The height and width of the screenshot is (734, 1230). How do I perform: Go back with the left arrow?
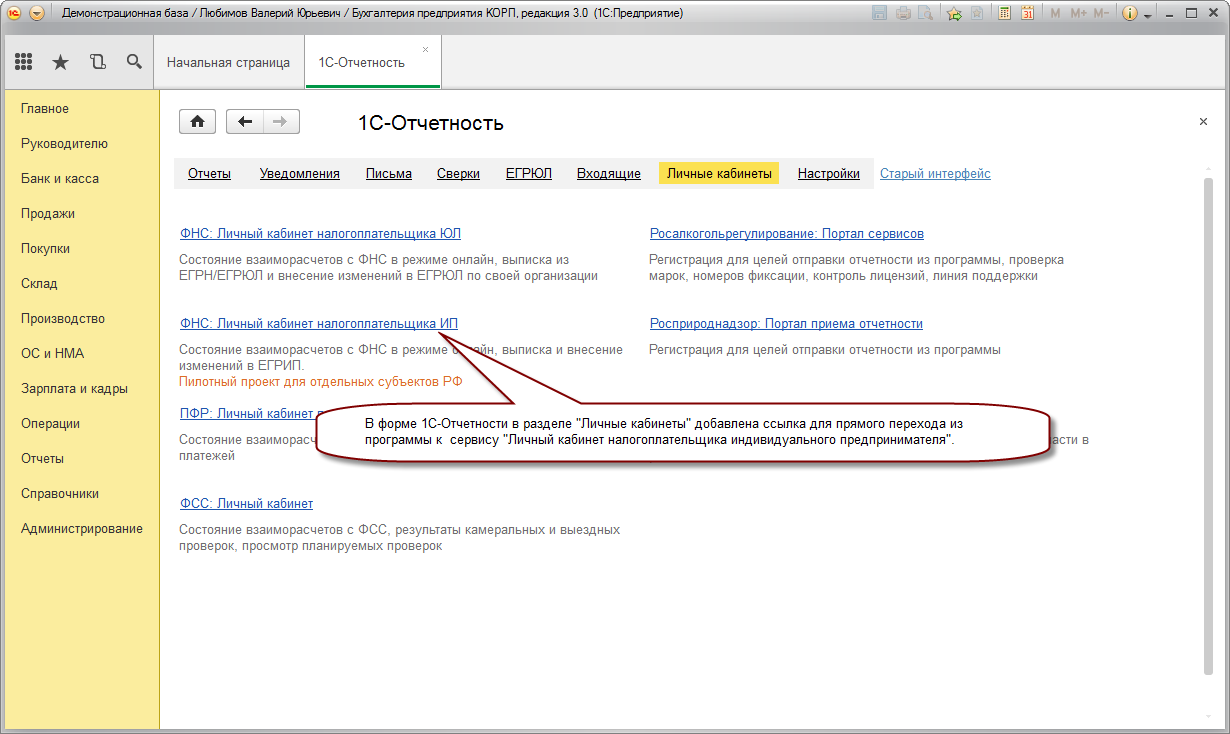(x=245, y=122)
